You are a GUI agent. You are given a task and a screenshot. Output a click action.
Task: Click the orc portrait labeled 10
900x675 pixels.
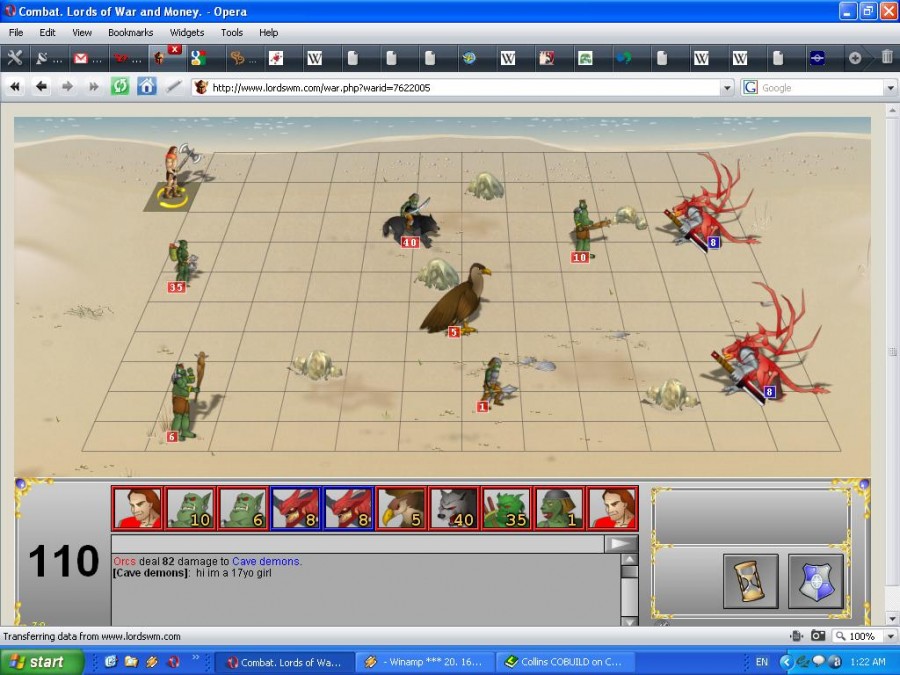[190, 508]
